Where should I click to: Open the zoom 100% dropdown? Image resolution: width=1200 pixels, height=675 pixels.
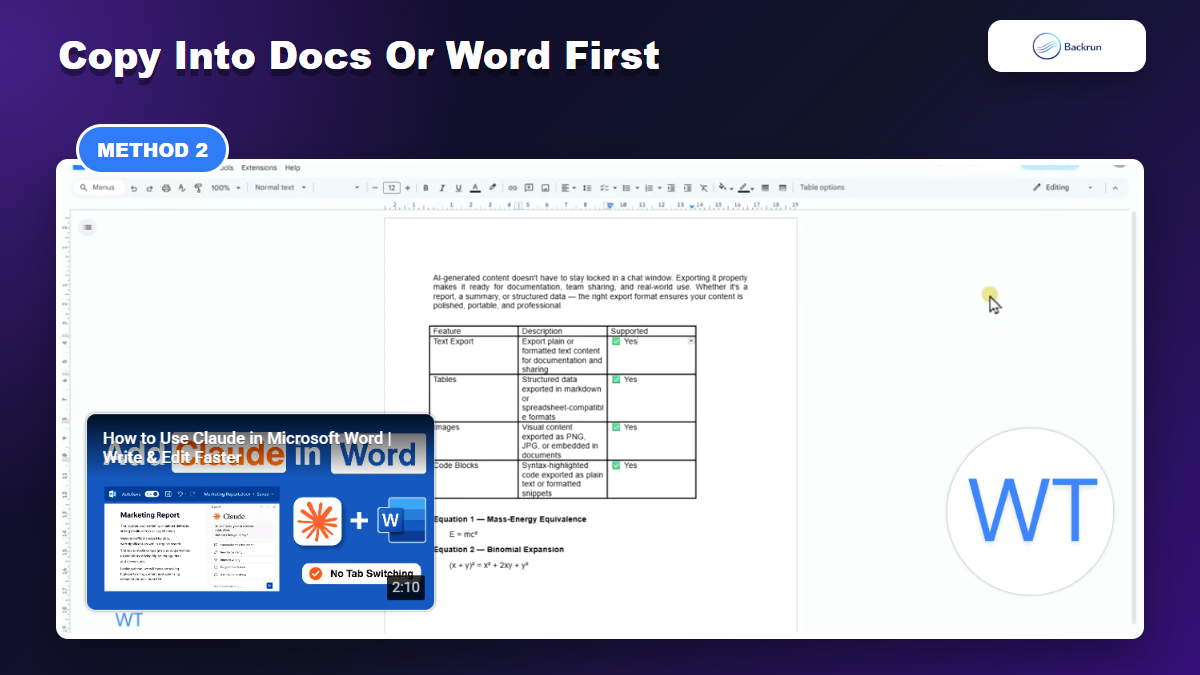click(x=226, y=188)
